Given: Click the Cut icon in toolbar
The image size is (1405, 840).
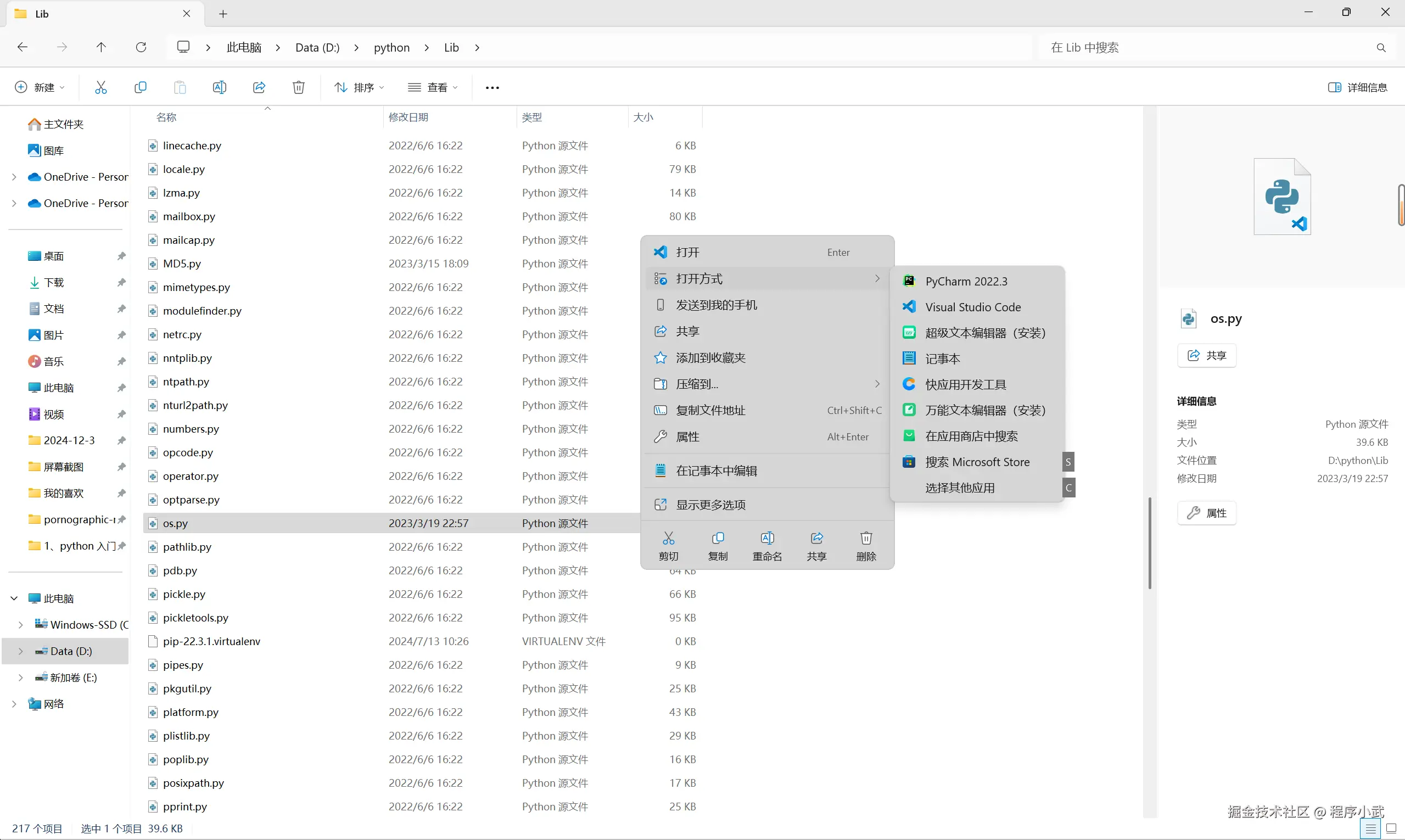Looking at the screenshot, I should coord(101,87).
